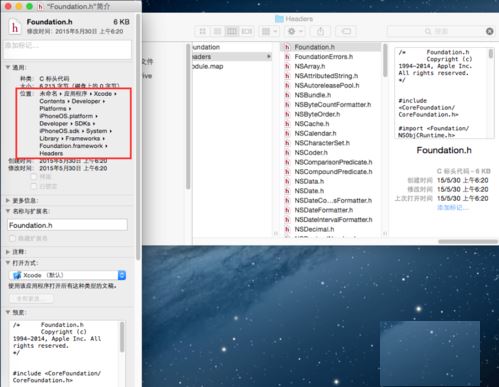Toggle the stationery pad checkbox
Image resolution: width=499 pixels, height=387 pixels.
[34, 176]
